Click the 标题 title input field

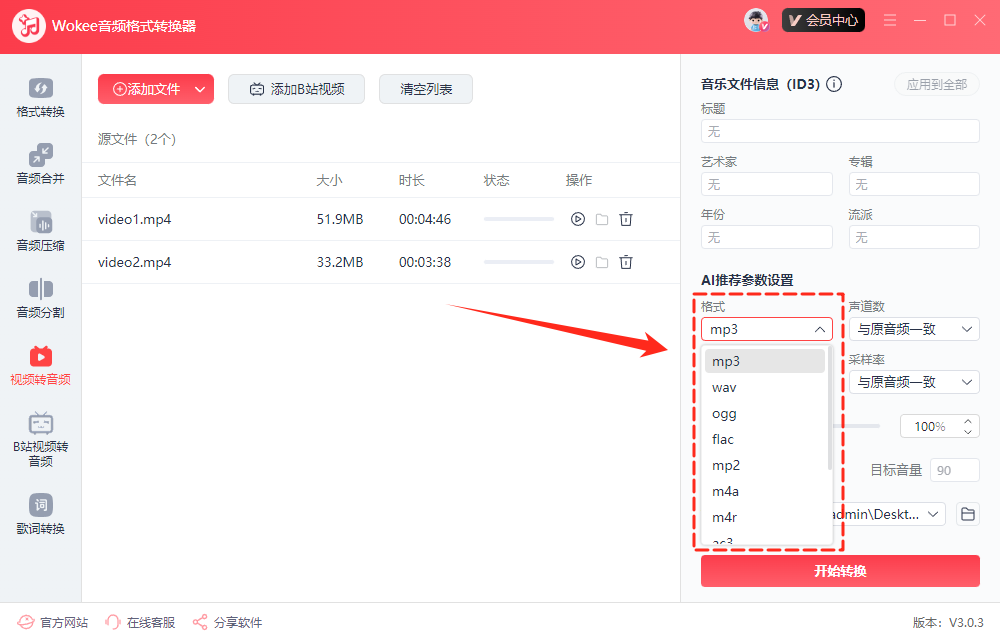[840, 131]
